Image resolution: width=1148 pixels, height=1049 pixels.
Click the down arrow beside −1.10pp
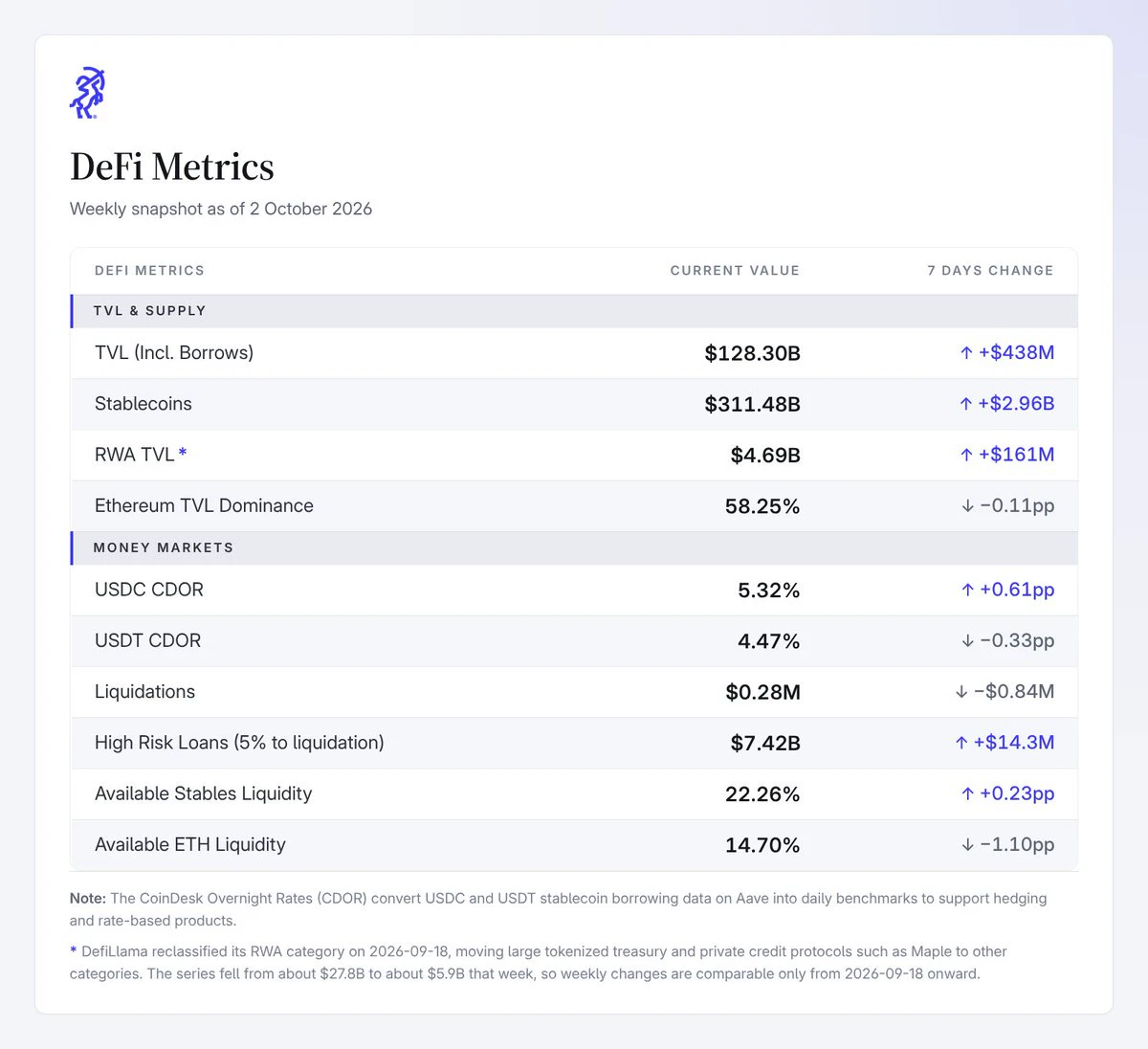tap(968, 844)
